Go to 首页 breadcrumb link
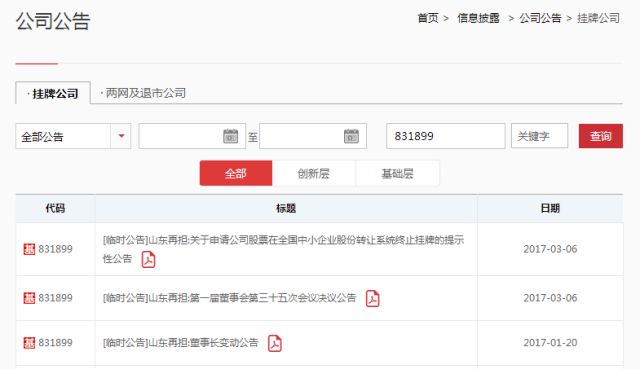 pos(428,18)
